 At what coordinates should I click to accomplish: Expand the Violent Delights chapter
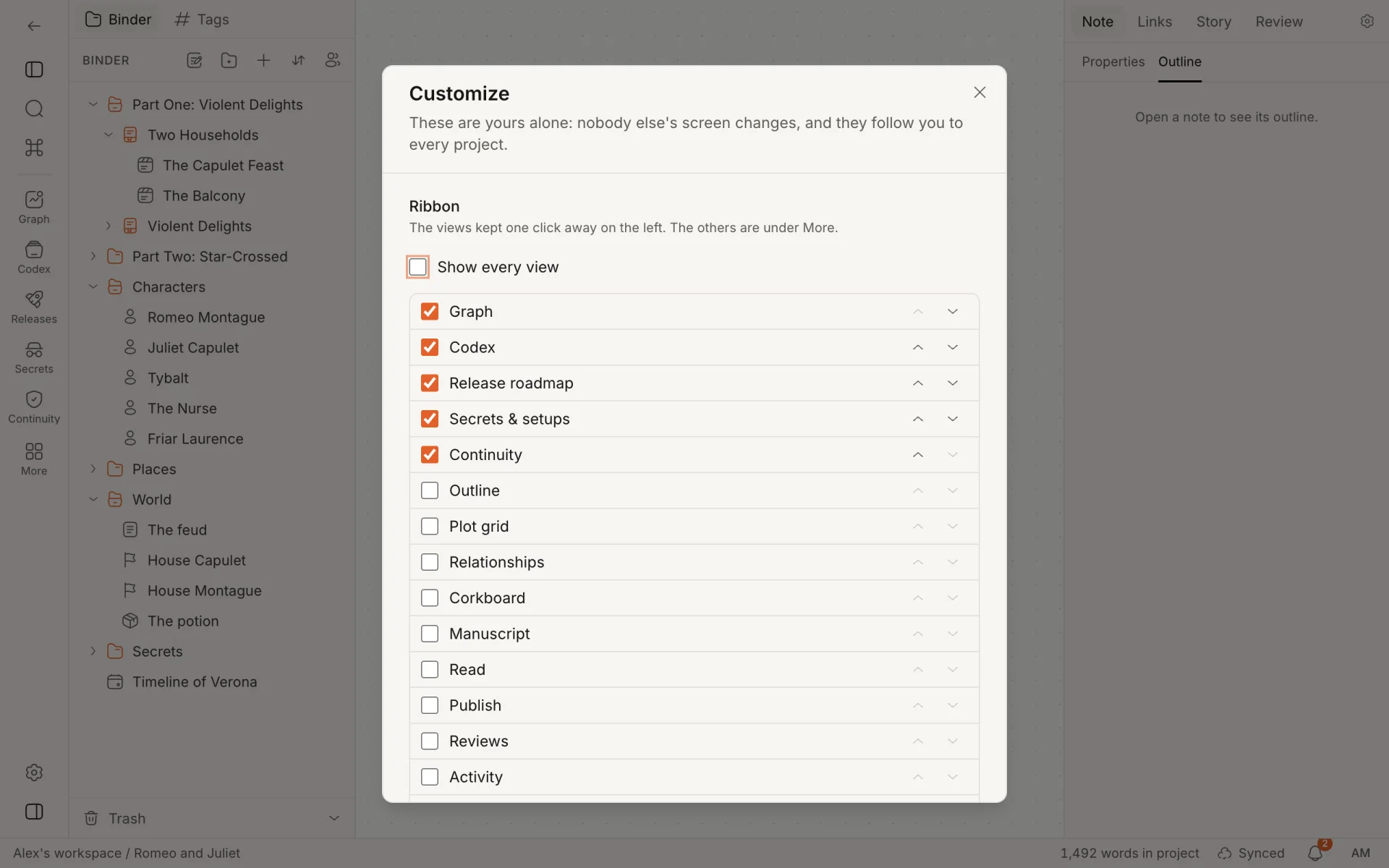point(109,226)
